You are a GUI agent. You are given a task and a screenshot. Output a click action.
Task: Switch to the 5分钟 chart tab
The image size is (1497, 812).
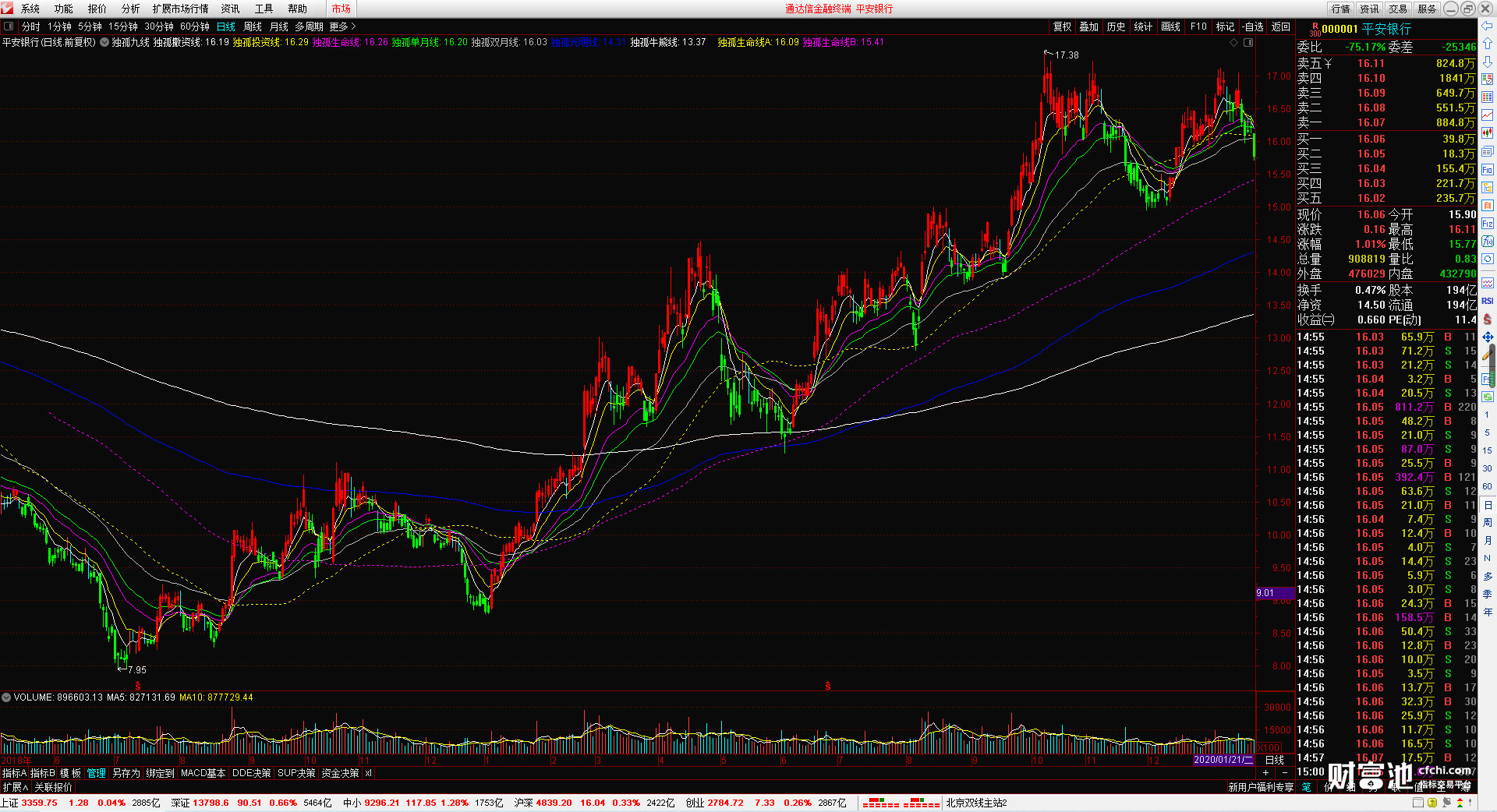(x=90, y=26)
